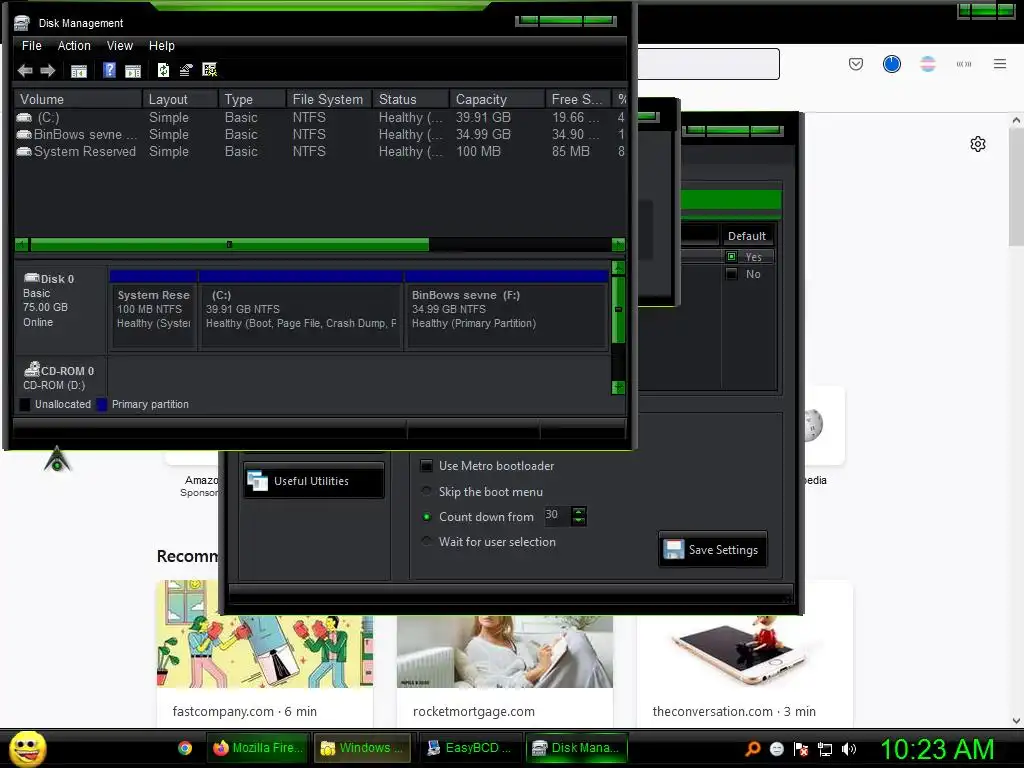Click the striped extension icon in Firefox toolbar
Image resolution: width=1024 pixels, height=768 pixels.
927,64
